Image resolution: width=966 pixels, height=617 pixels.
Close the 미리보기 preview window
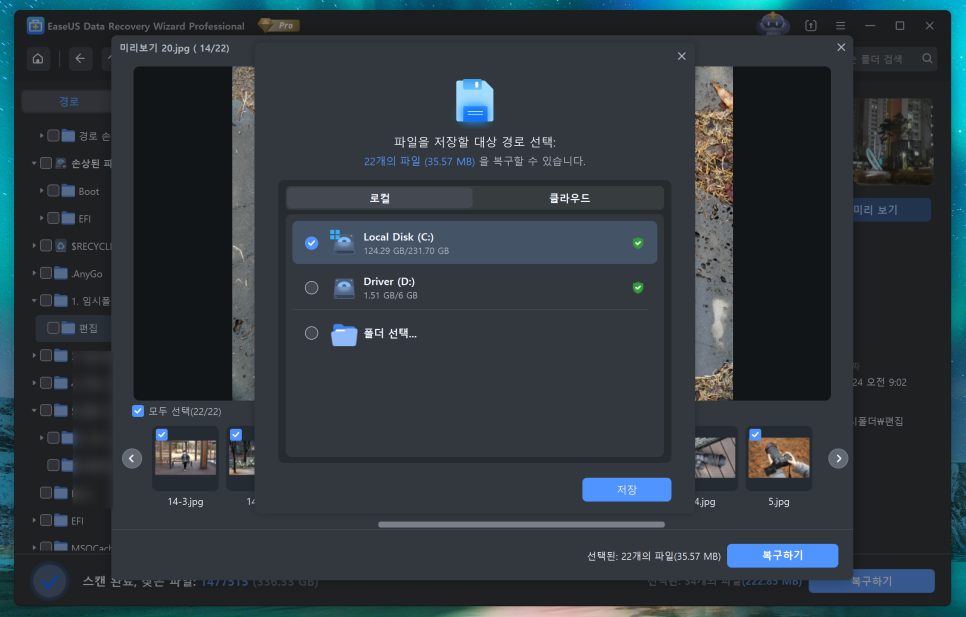click(x=841, y=47)
